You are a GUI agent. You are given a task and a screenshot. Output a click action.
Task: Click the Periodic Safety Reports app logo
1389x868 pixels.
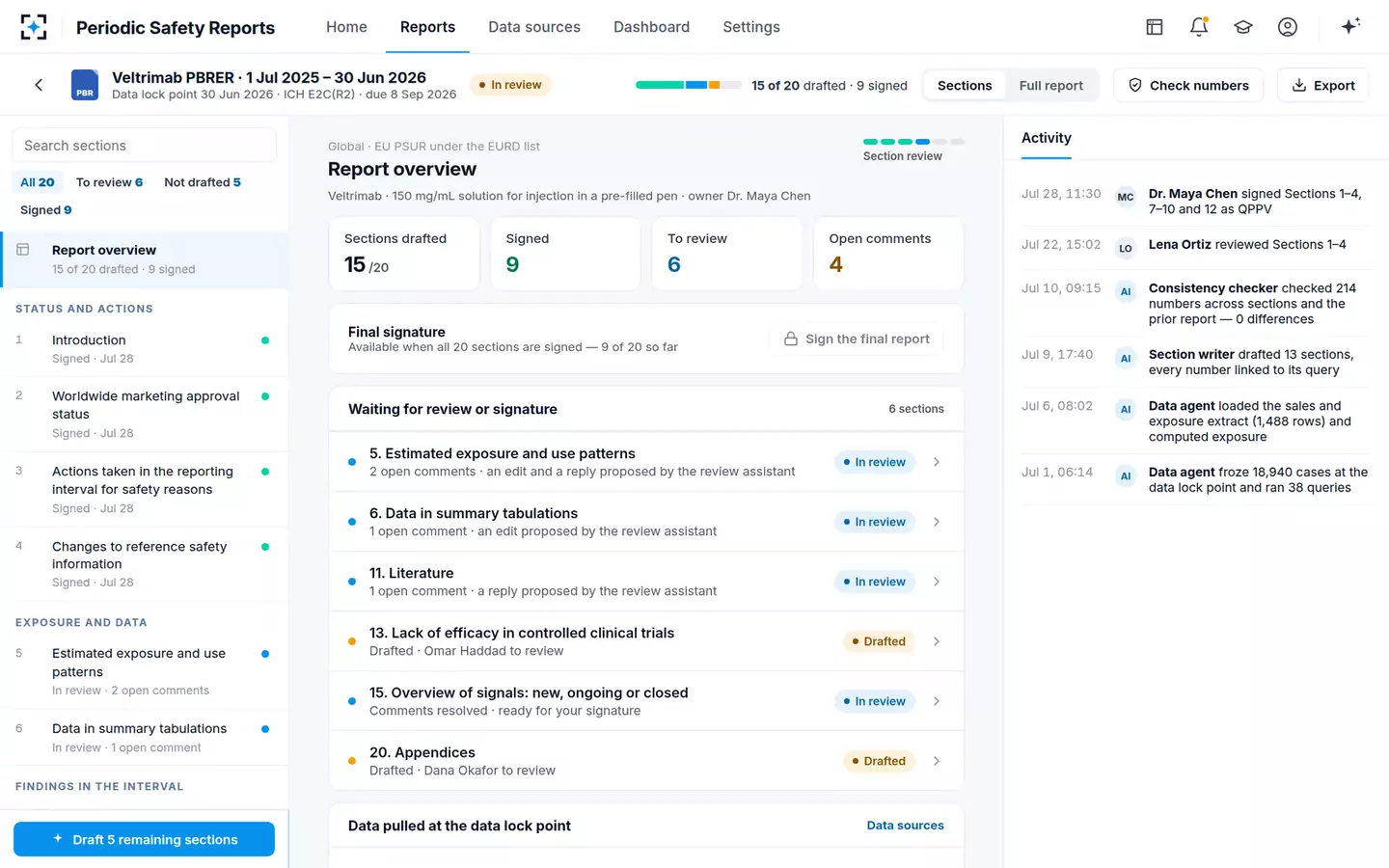[34, 27]
